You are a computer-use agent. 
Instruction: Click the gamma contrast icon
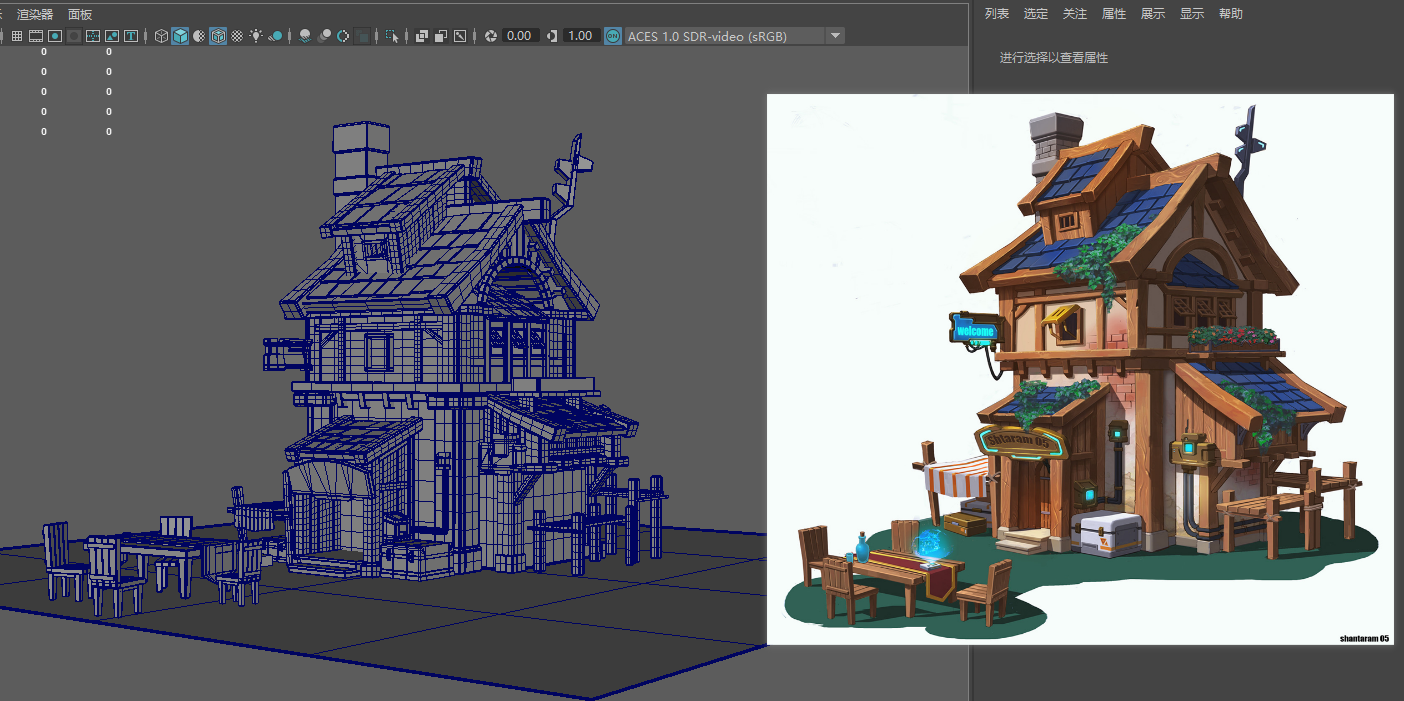coord(552,36)
